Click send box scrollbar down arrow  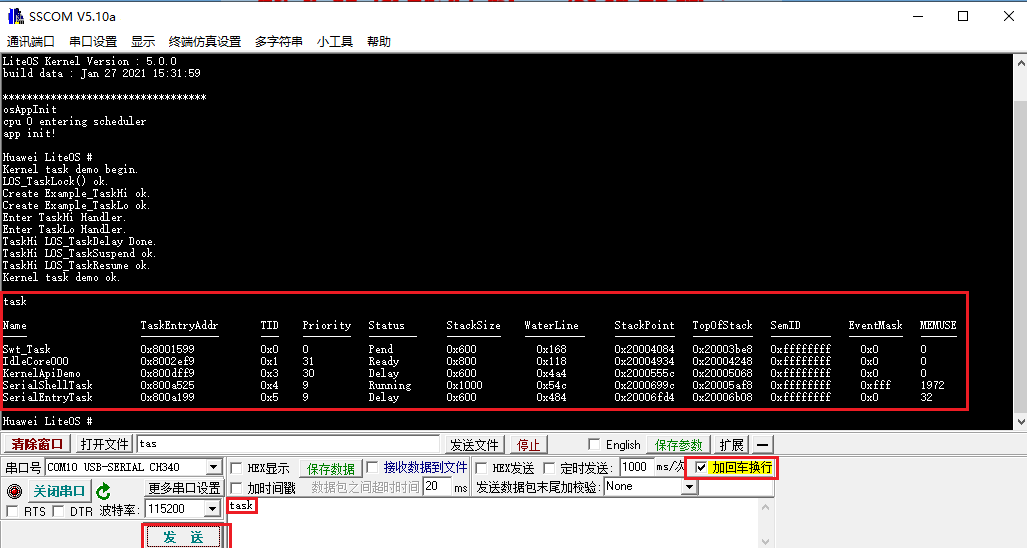[766, 541]
